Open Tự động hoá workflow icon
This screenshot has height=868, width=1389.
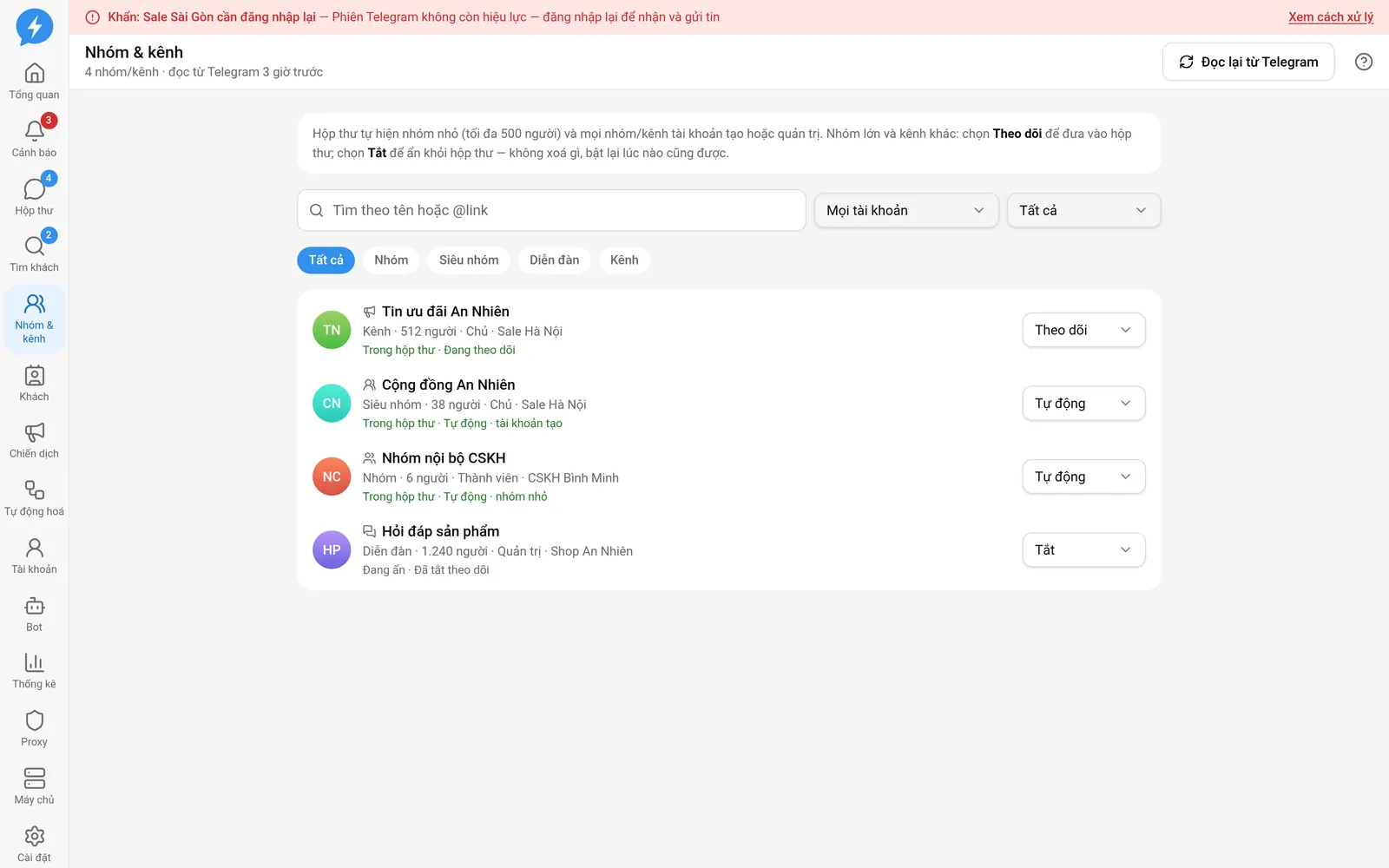click(x=35, y=497)
